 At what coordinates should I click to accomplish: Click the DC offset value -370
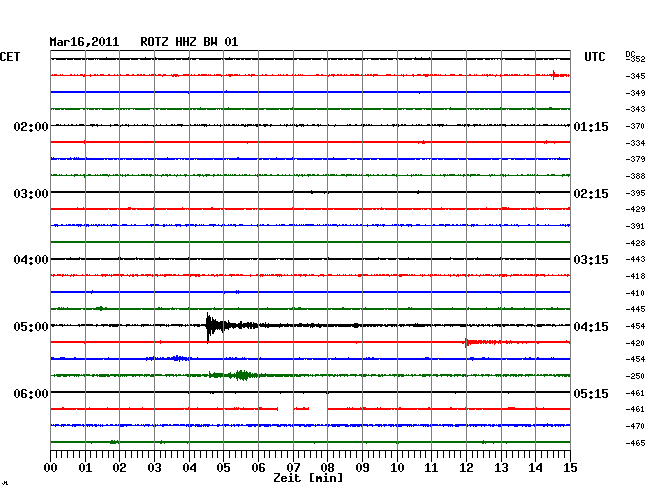pyautogui.click(x=635, y=126)
